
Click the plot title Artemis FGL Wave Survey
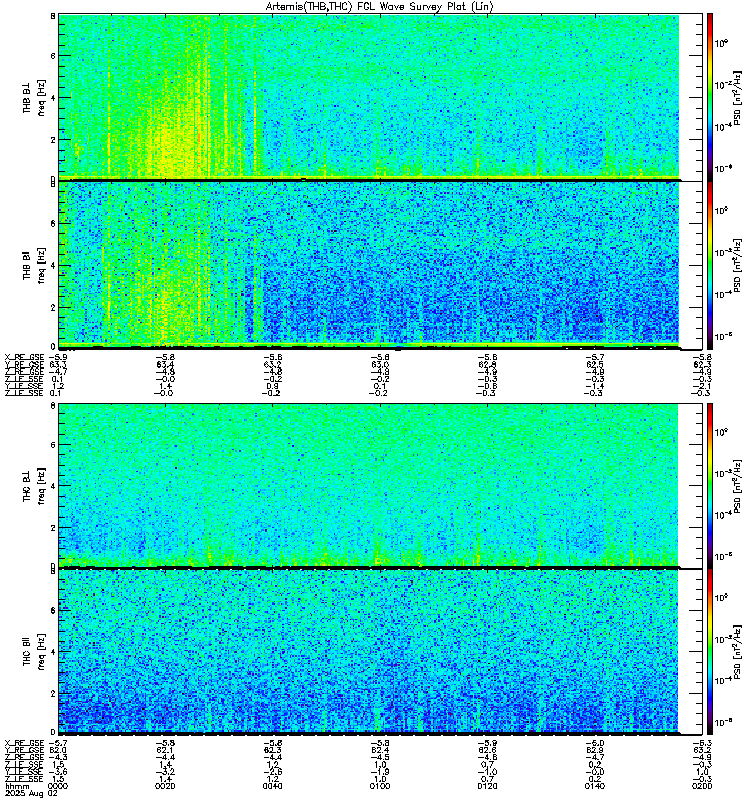380,6
